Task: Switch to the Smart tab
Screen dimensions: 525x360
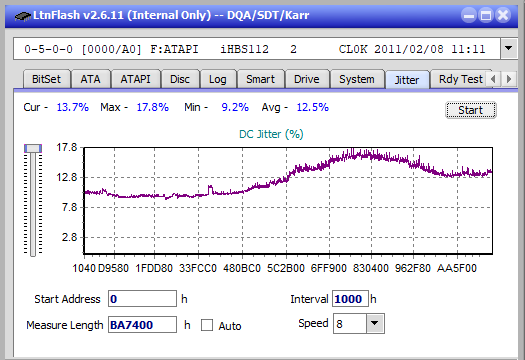Action: click(260, 79)
